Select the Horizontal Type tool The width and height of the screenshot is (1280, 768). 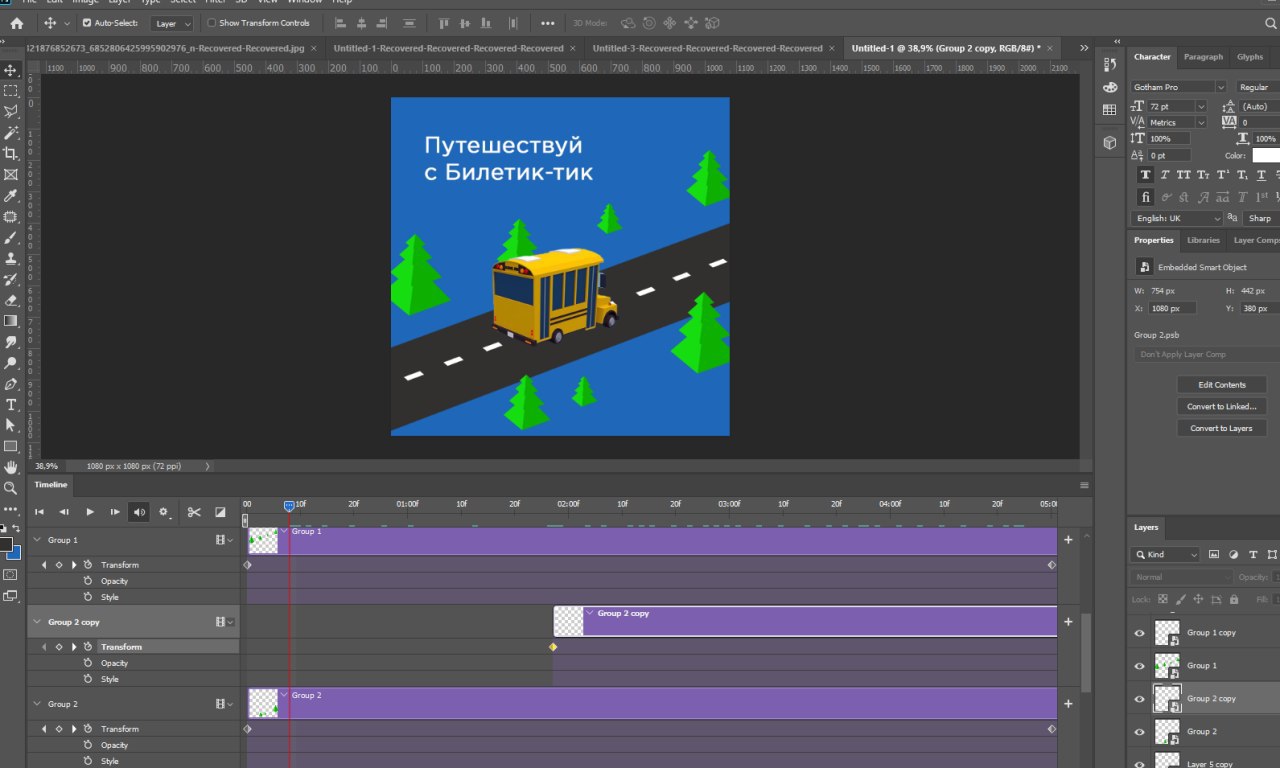[11, 405]
